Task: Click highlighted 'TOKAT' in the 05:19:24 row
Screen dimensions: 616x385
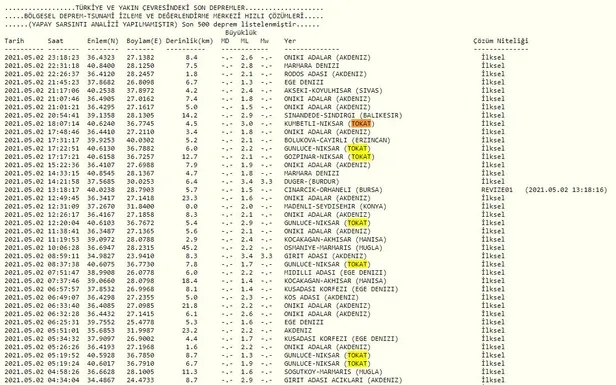Action: [x=357, y=363]
